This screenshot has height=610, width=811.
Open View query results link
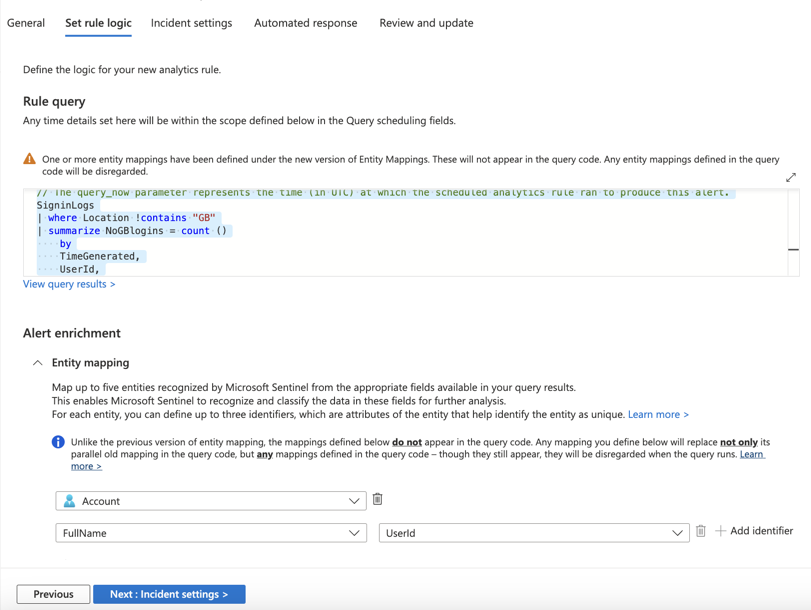[69, 284]
